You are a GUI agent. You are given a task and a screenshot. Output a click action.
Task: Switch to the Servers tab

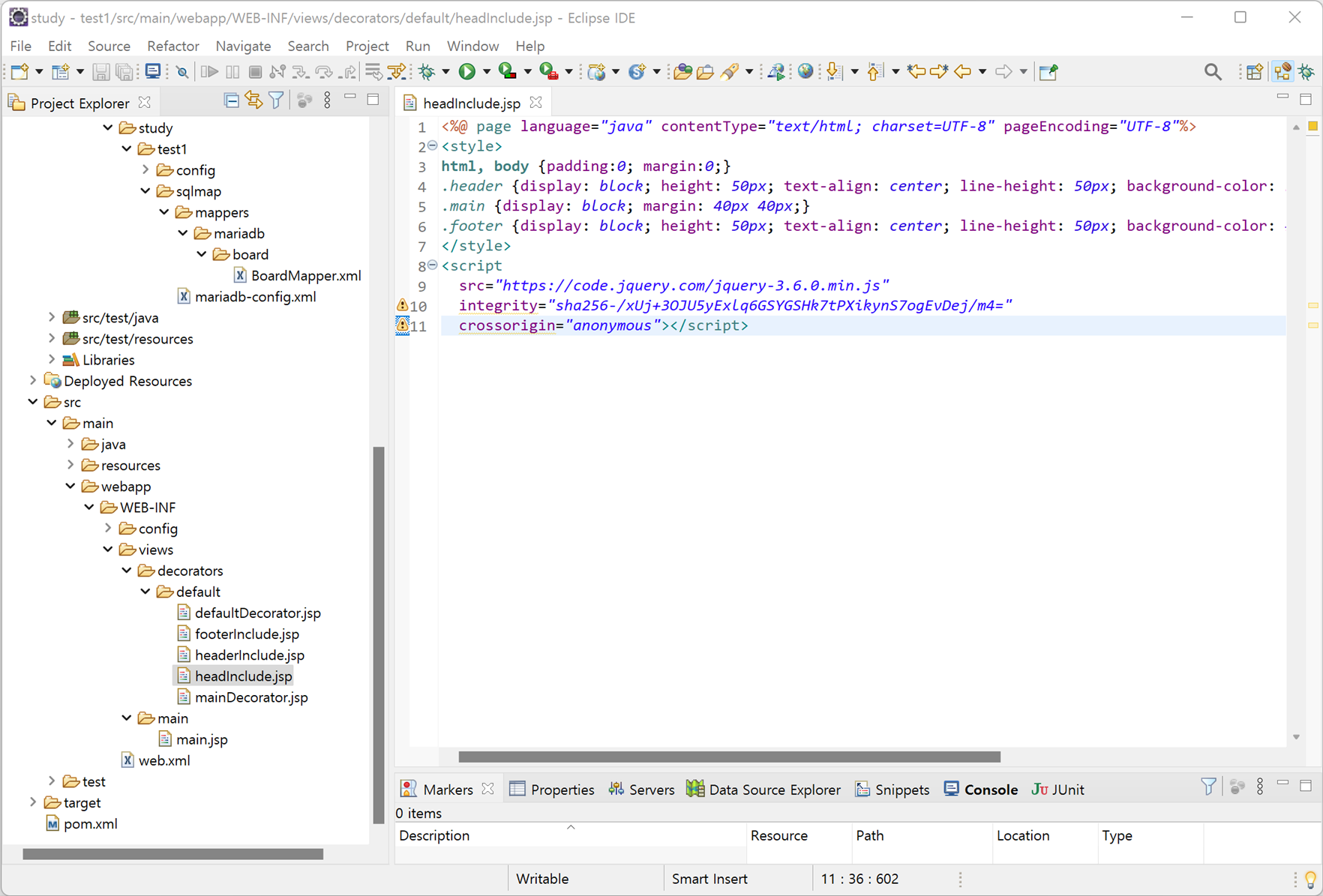641,789
